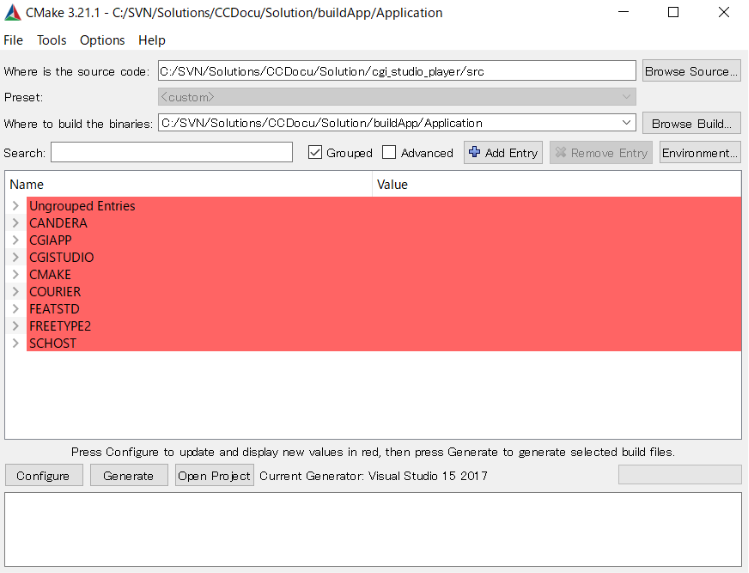
Task: Select the SCHOST row text
Action: (x=53, y=343)
